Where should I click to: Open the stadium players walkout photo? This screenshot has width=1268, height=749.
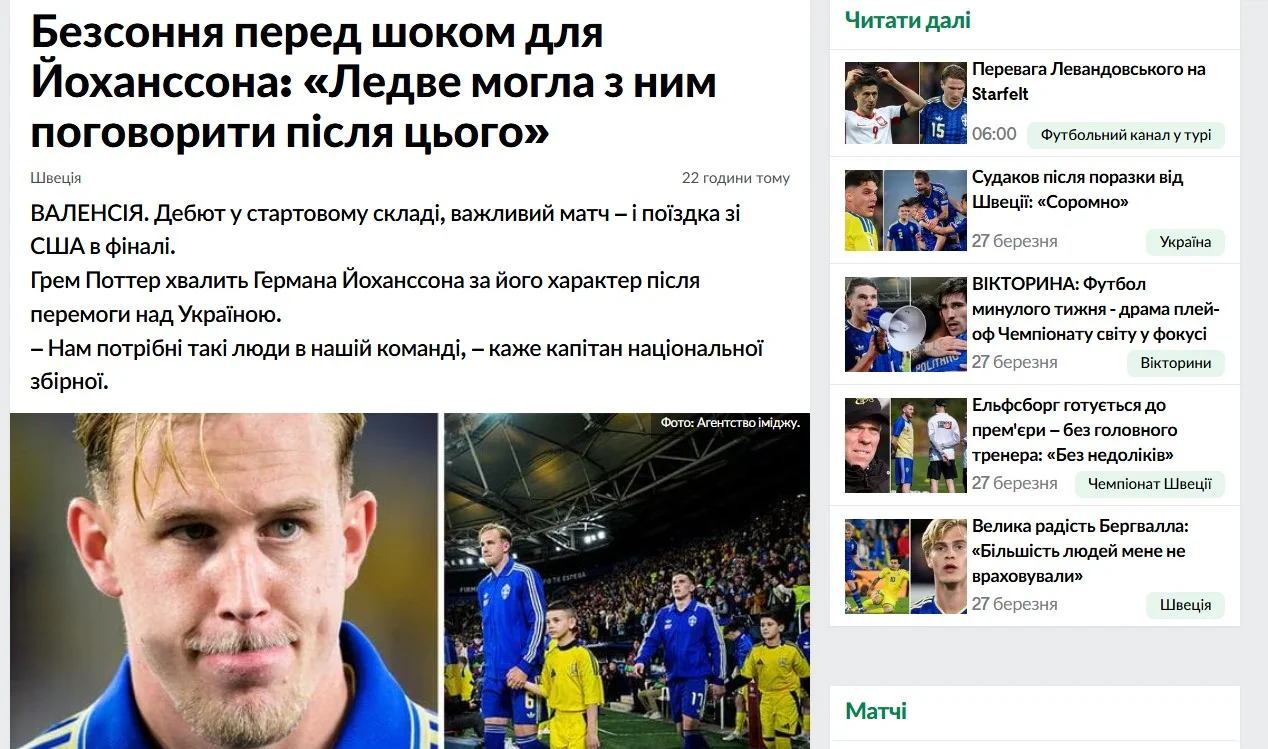(627, 581)
